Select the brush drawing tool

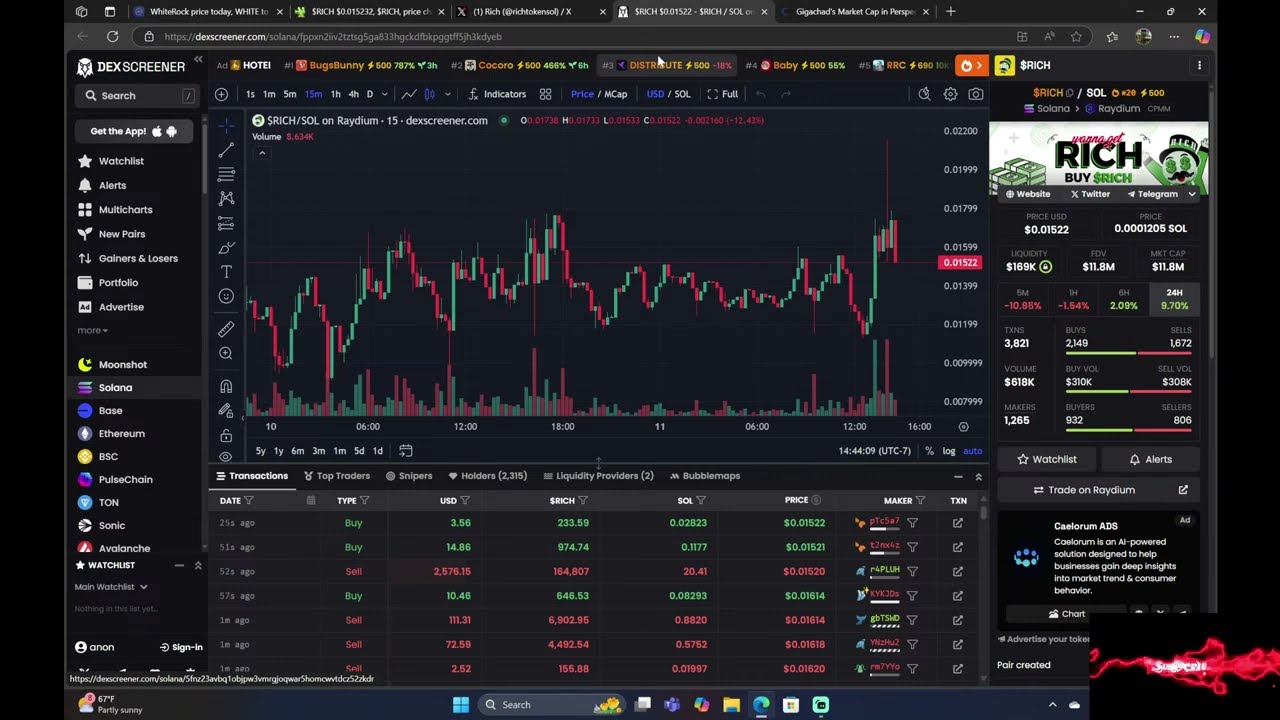tap(226, 247)
